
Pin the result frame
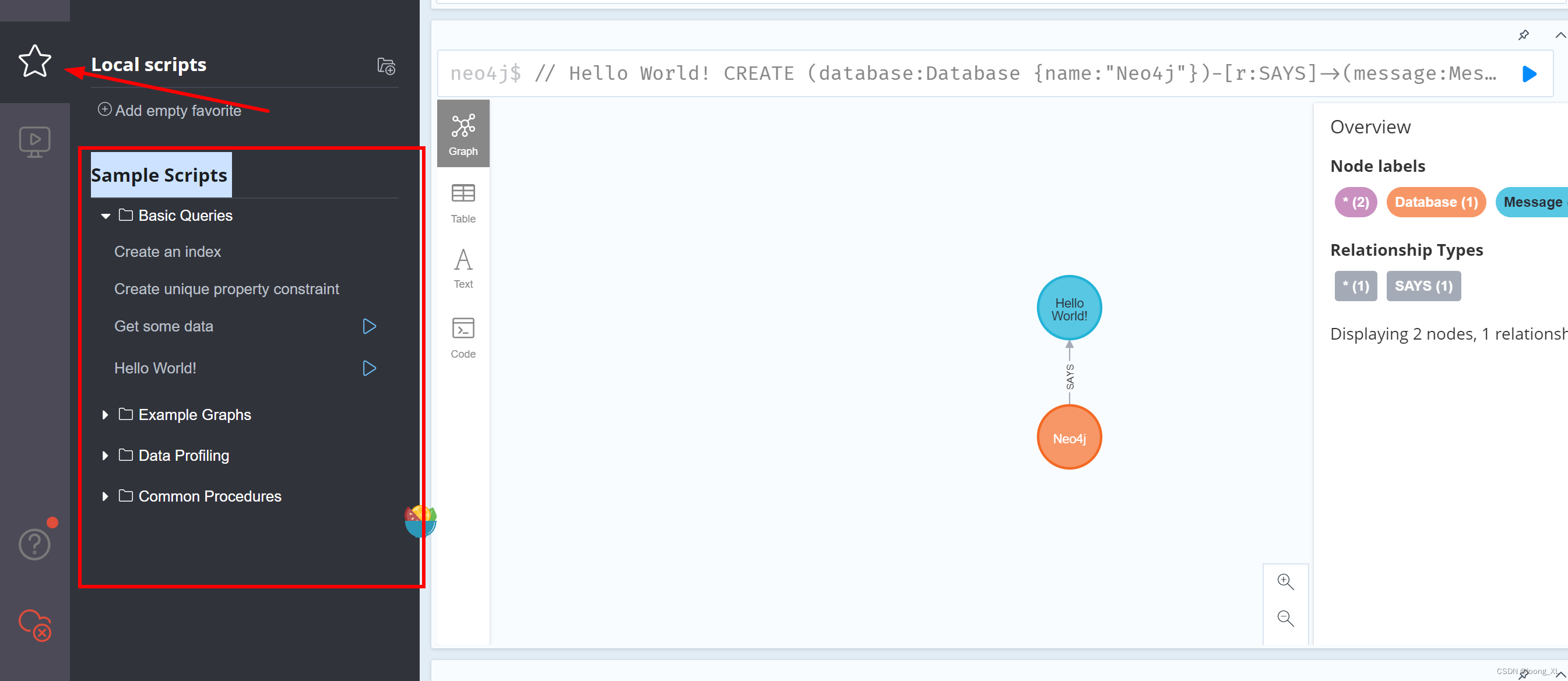1523,35
